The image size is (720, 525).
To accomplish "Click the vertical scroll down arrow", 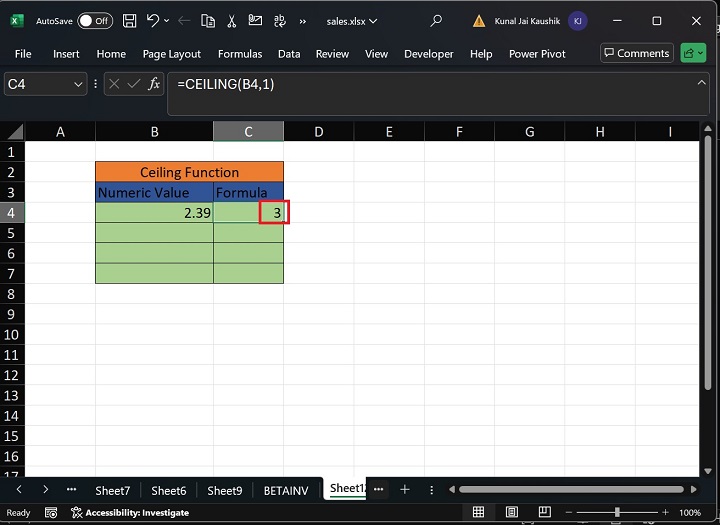I will [708, 470].
